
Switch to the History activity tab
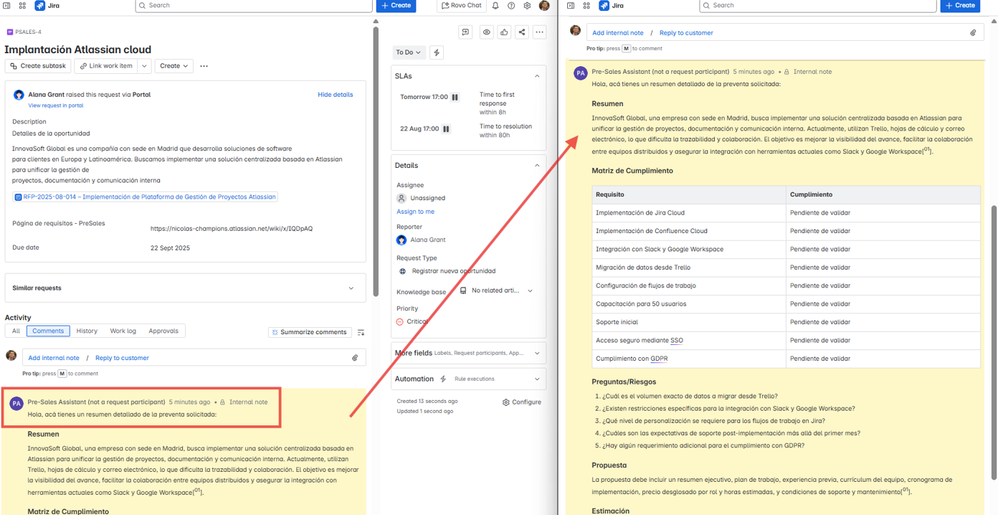87,331
